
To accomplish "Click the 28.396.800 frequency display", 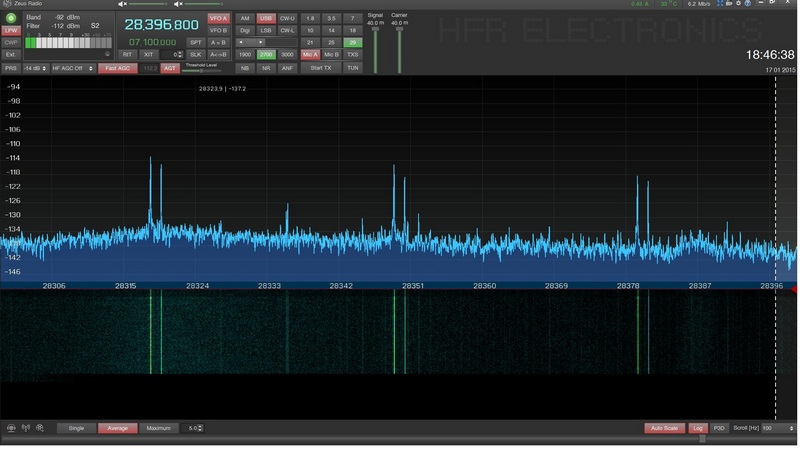I will click(161, 24).
